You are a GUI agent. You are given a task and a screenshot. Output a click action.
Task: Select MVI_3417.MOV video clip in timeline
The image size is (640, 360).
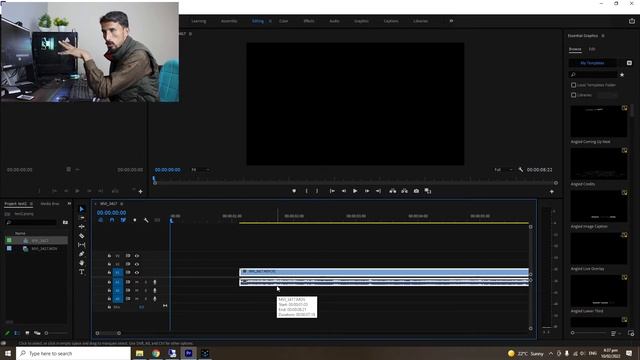pyautogui.click(x=384, y=272)
